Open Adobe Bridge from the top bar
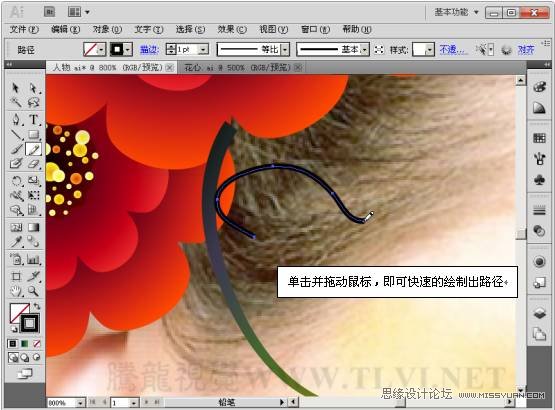The image size is (555, 410). click(x=49, y=12)
